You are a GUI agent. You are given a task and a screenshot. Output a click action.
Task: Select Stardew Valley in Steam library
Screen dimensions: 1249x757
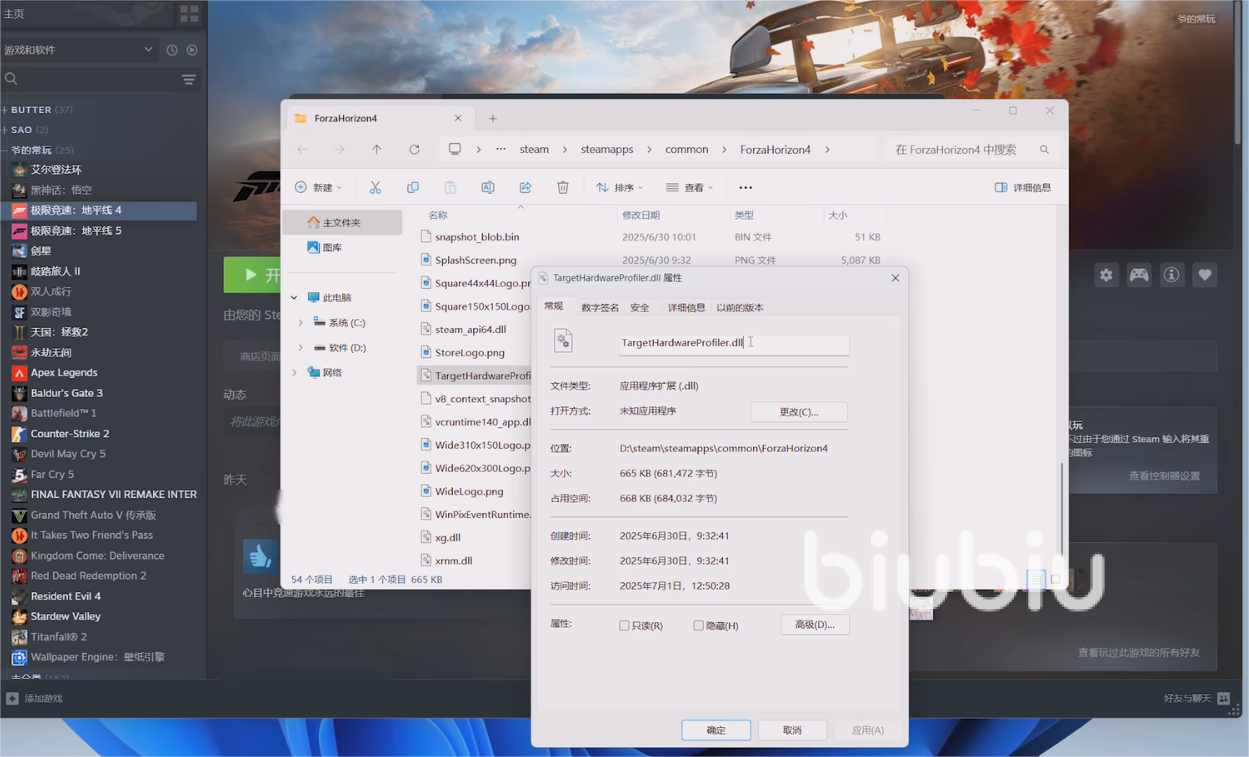coord(65,617)
